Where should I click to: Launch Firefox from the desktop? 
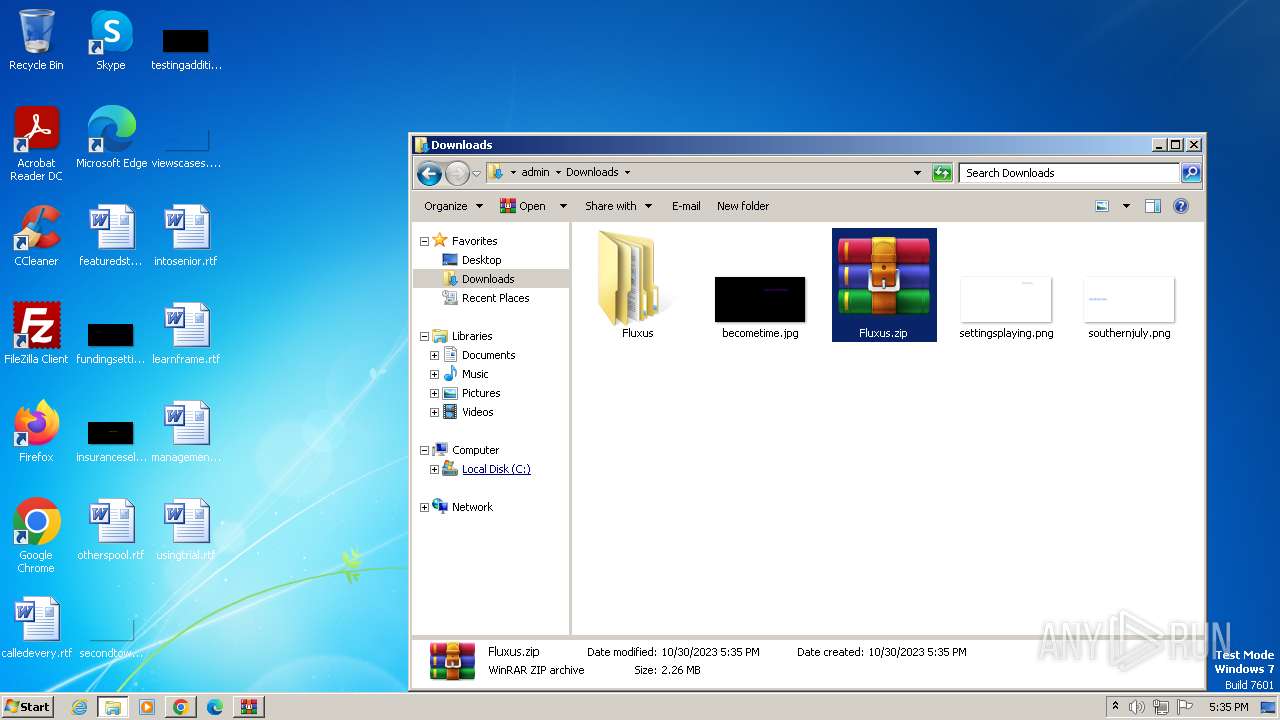point(36,432)
